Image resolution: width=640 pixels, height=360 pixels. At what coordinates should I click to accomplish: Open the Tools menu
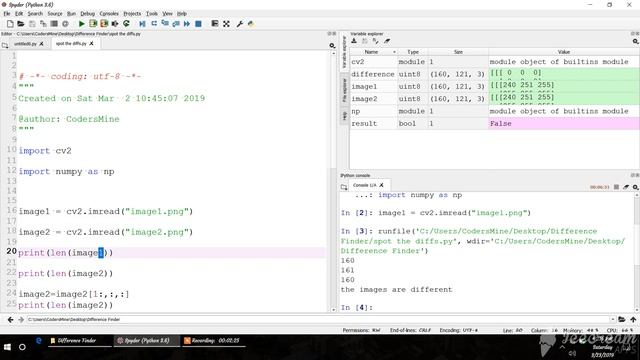(152, 13)
